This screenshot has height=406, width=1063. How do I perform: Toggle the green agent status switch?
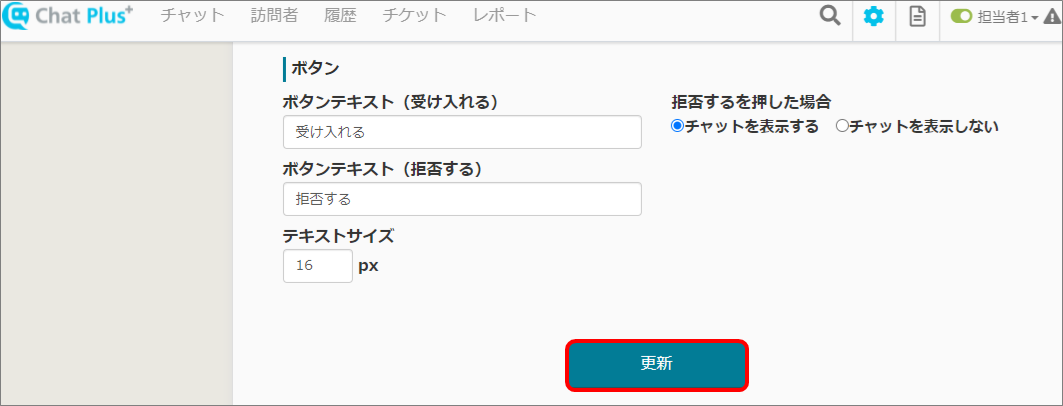tap(961, 17)
